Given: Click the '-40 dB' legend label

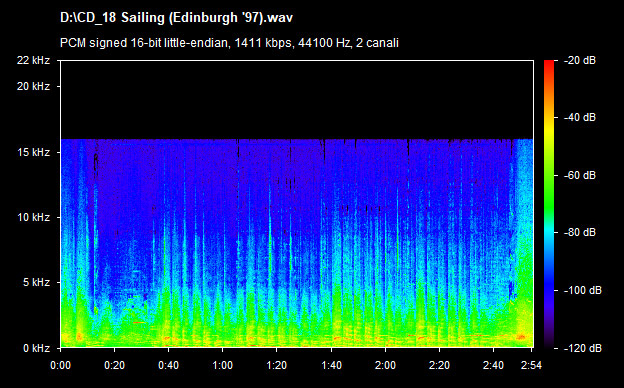Looking at the screenshot, I should coord(580,118).
